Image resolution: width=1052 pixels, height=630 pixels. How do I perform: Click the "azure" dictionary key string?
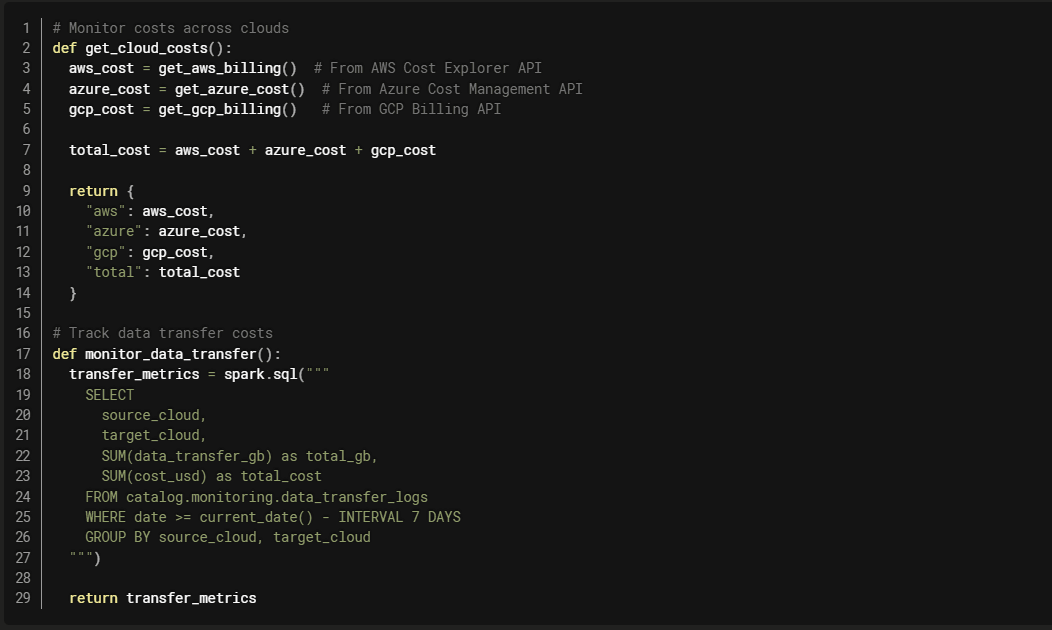110,231
